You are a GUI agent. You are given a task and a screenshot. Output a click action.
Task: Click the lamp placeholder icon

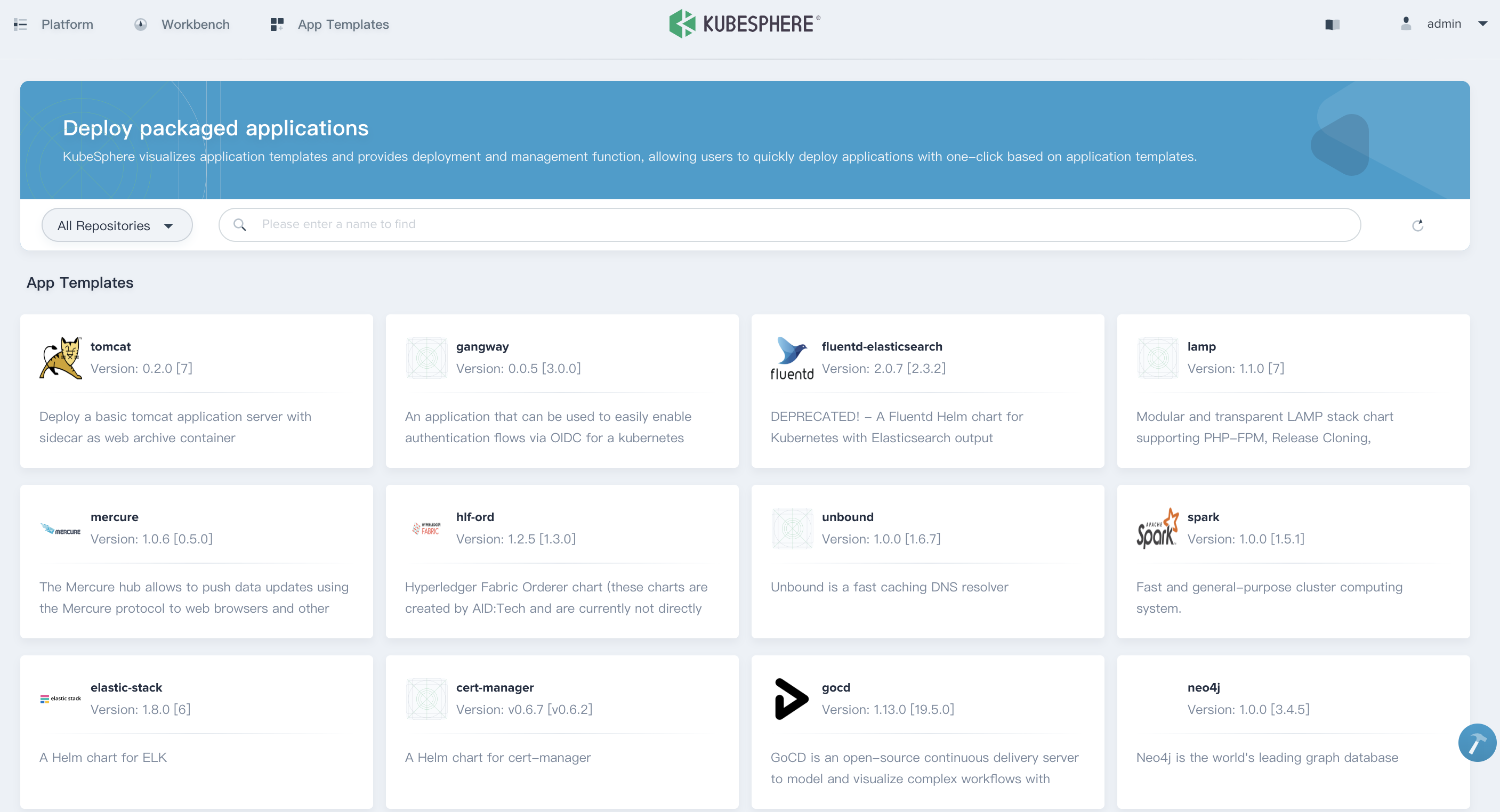click(1158, 358)
